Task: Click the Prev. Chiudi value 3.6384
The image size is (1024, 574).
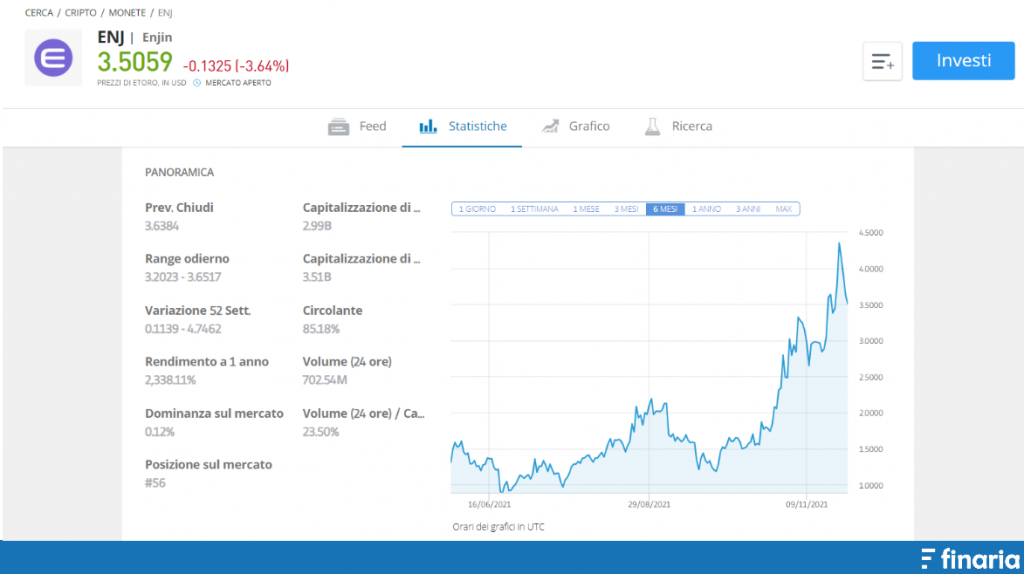Action: click(161, 226)
